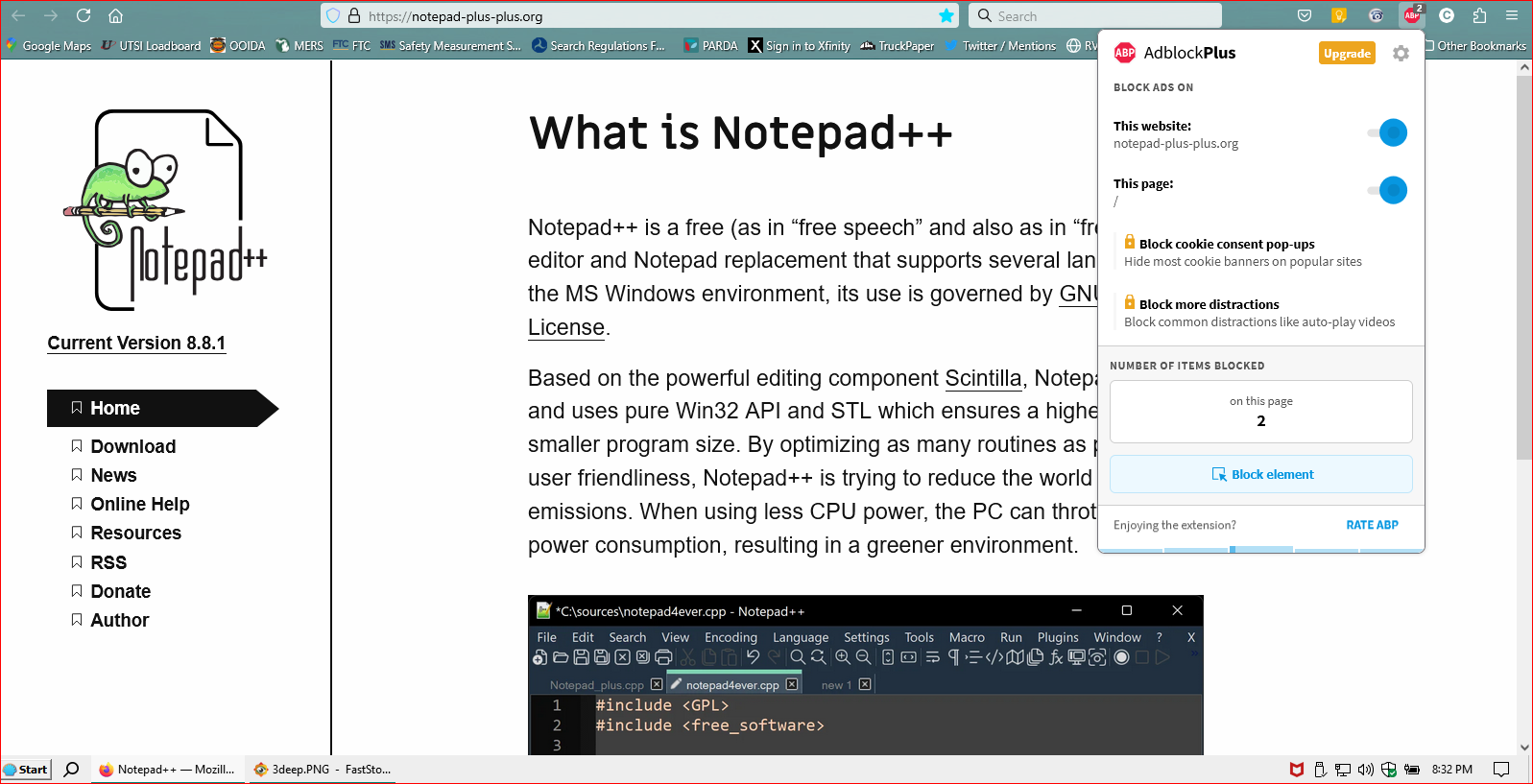Open Twitter / Mentions bookmark
The image size is (1533, 784).
click(x=1000, y=45)
